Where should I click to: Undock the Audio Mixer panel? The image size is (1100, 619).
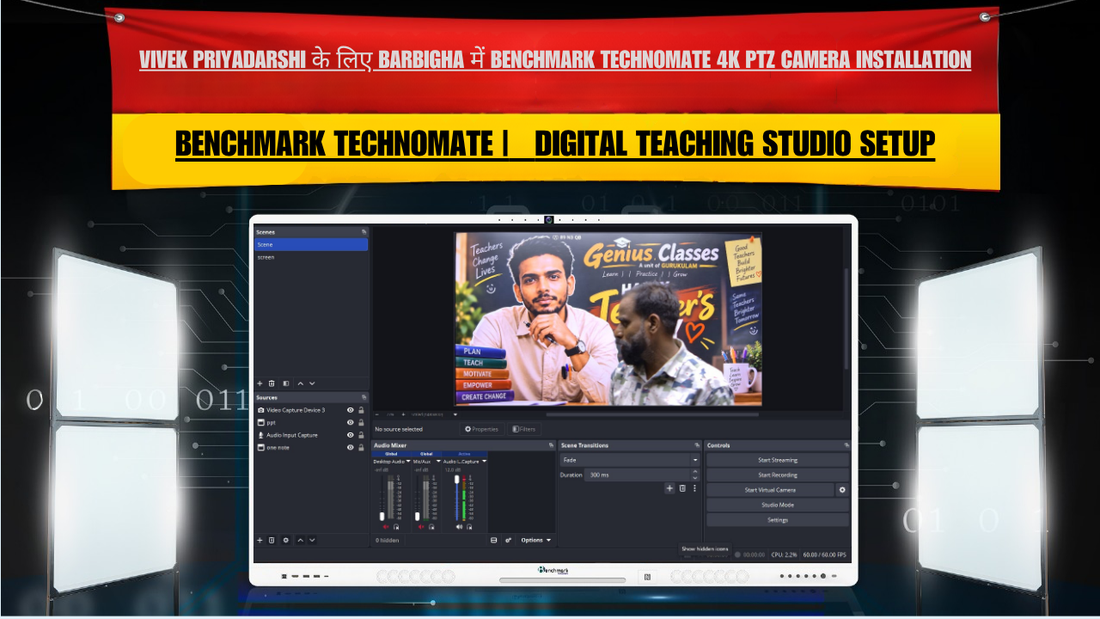coord(551,446)
